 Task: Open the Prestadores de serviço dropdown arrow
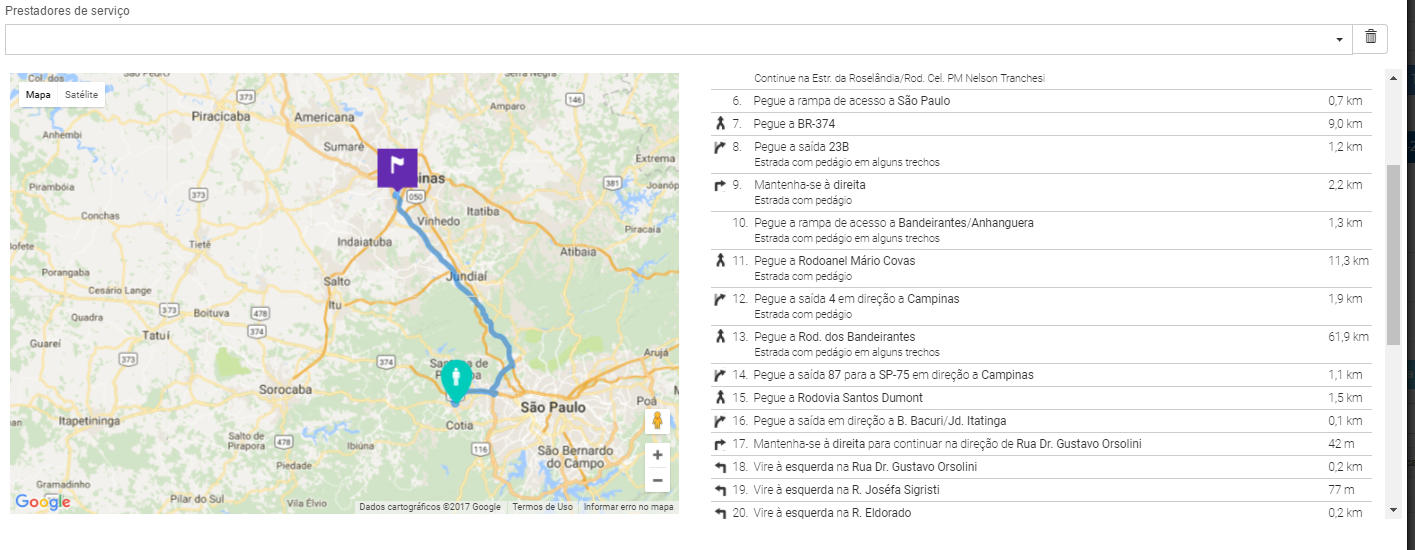pyautogui.click(x=1340, y=40)
